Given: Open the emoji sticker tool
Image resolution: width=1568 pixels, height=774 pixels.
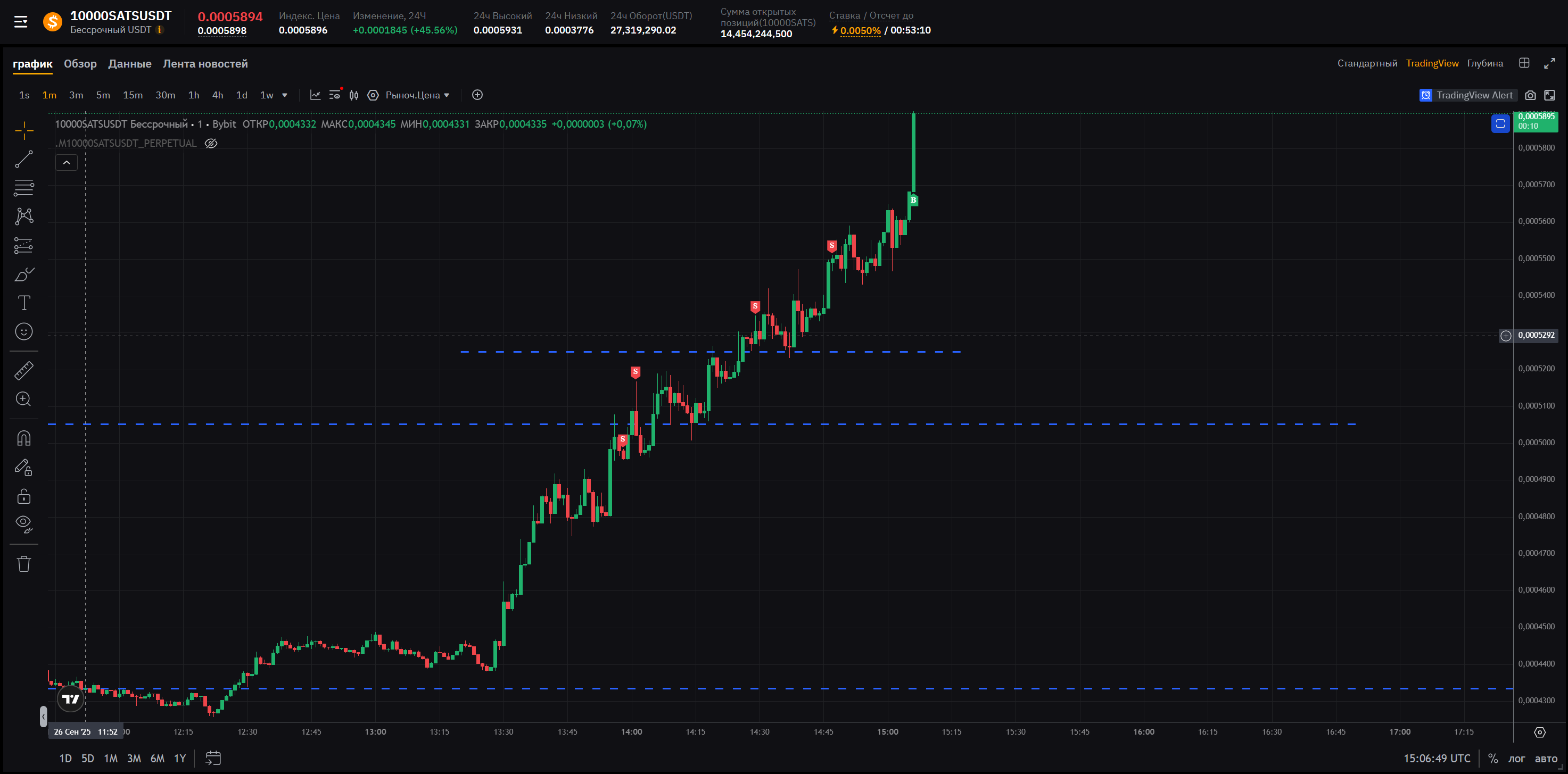Looking at the screenshot, I should tap(24, 331).
